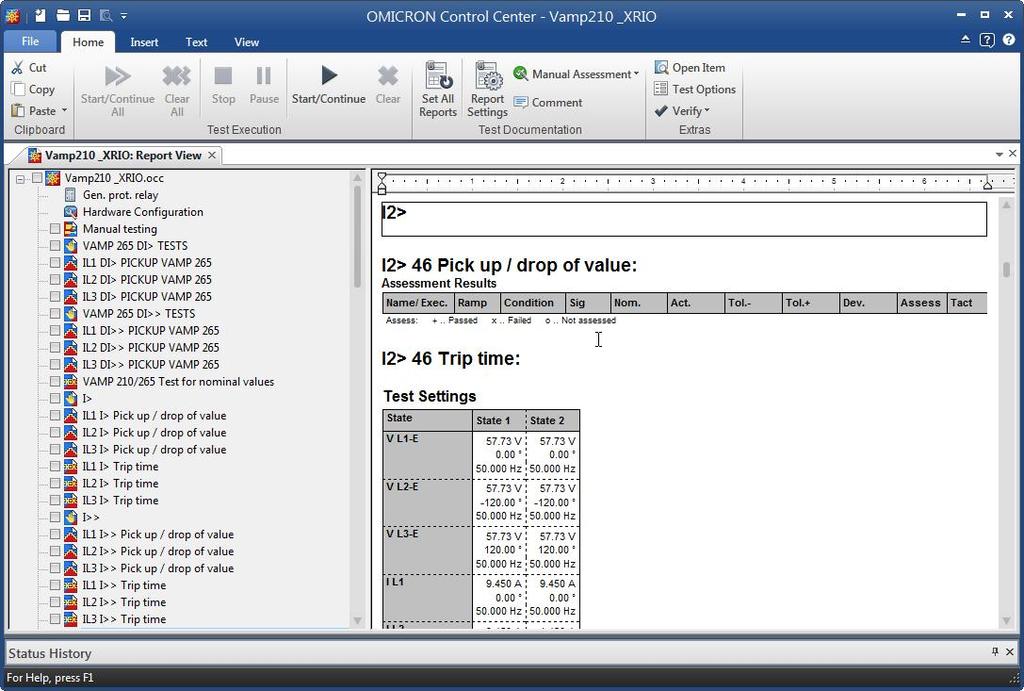Screen dimensions: 1024x691
Task: Collapse the ribbon with up arrow
Action: point(965,40)
